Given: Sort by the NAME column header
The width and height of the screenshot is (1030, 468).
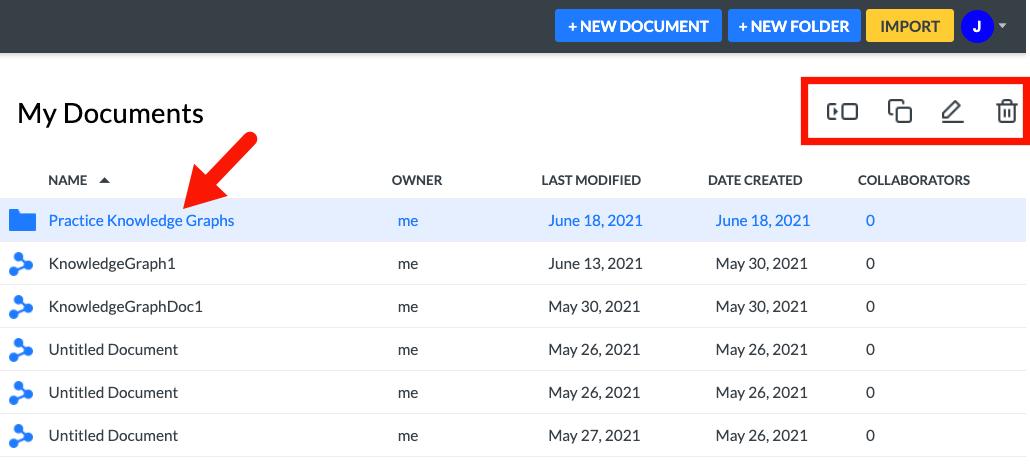Looking at the screenshot, I should [x=68, y=180].
